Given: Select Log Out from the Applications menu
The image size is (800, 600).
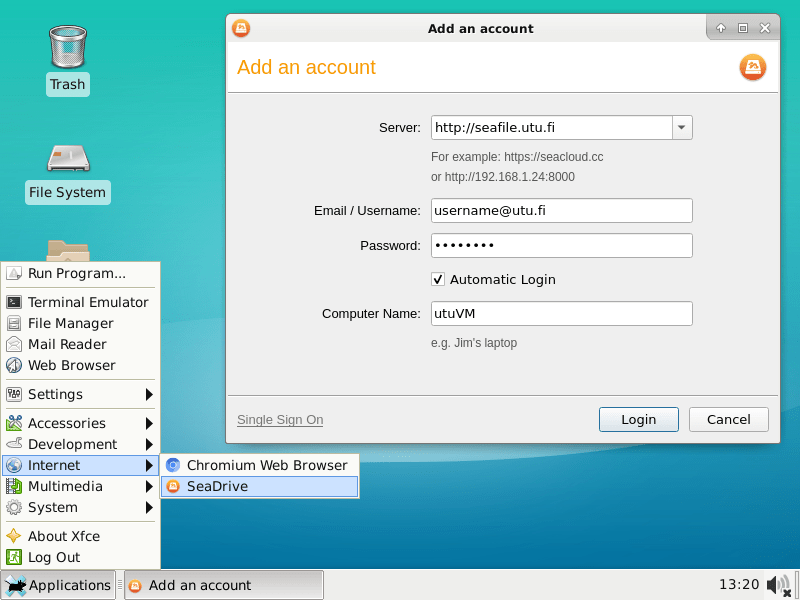Looking at the screenshot, I should pos(81,557).
